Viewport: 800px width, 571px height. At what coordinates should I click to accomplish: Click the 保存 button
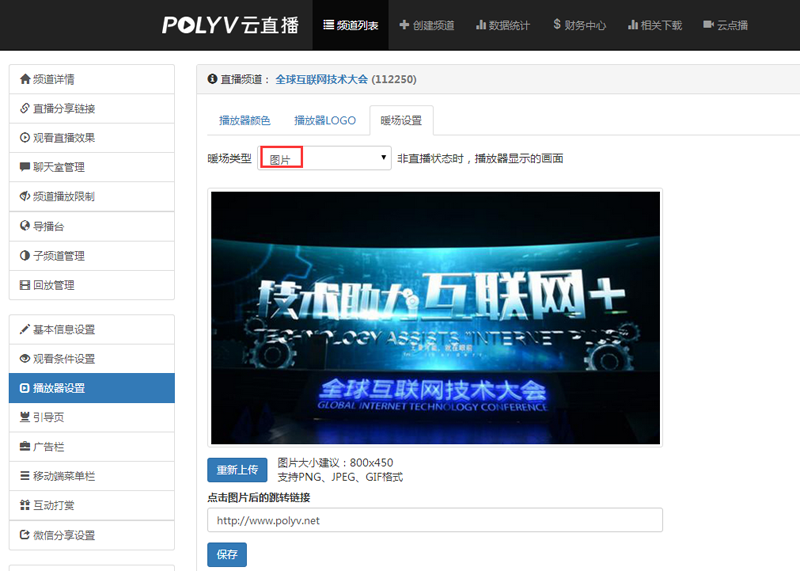(227, 555)
